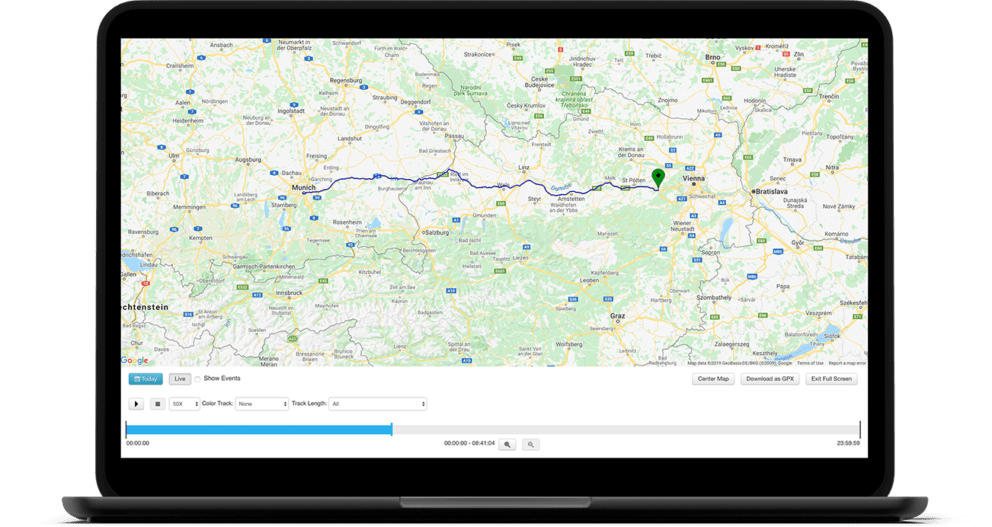Open the Track Length dropdown
The width and height of the screenshot is (992, 527).
coord(378,404)
